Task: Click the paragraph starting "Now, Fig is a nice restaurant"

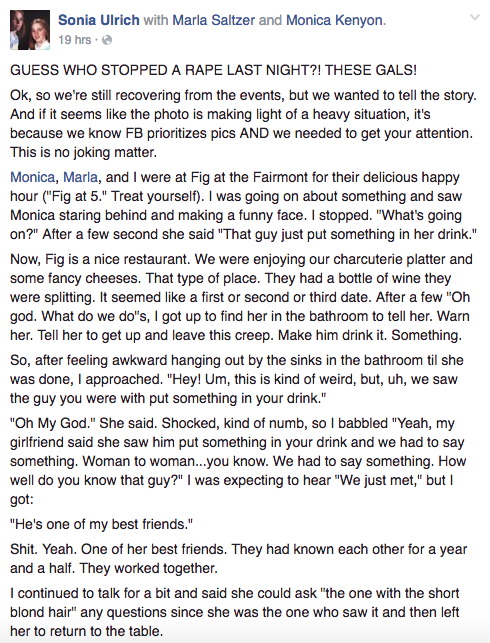Action: click(x=241, y=297)
